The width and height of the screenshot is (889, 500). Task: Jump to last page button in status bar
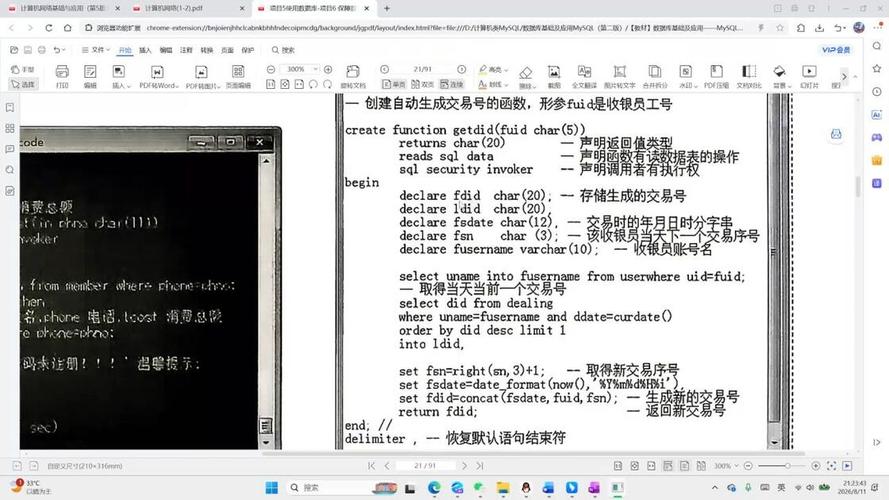(480, 465)
